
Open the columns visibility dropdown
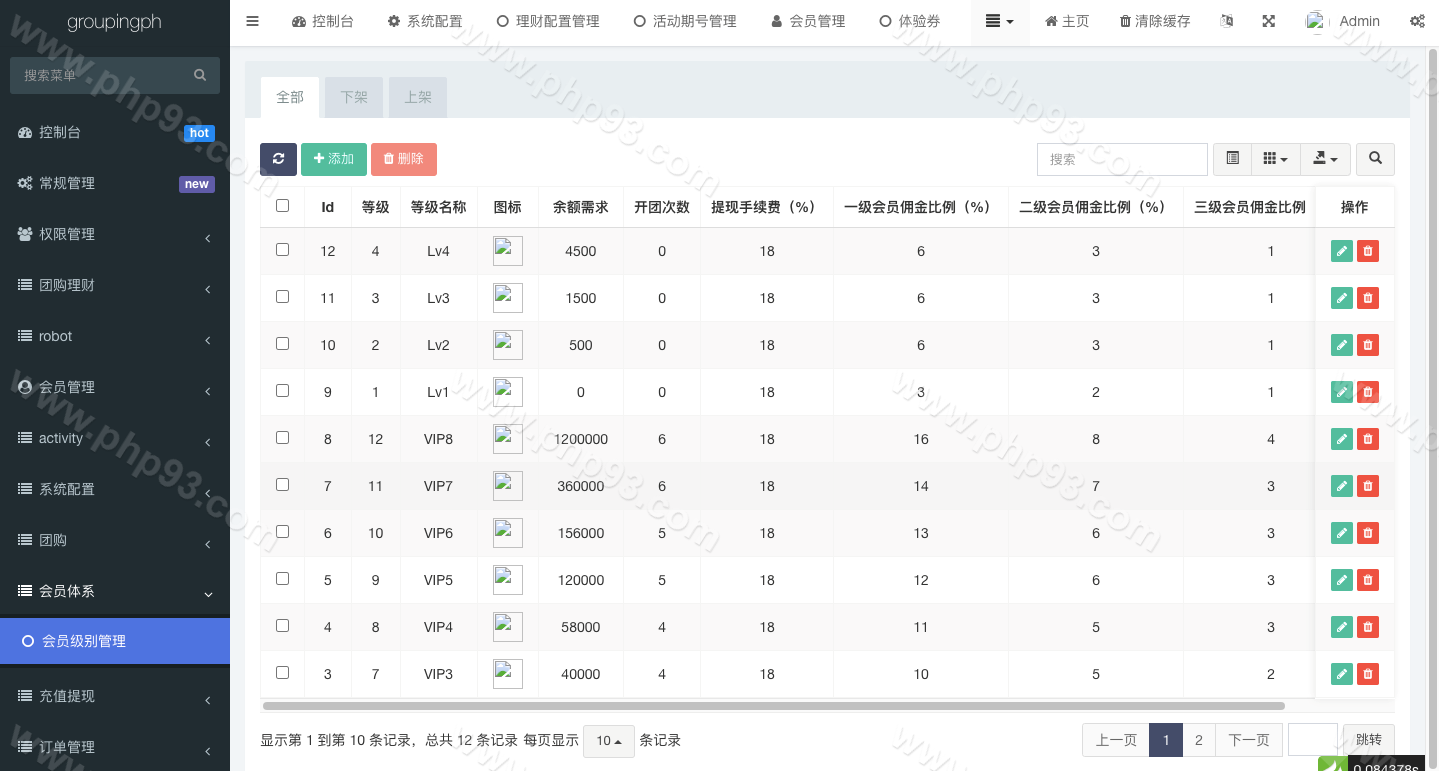click(x=1275, y=159)
